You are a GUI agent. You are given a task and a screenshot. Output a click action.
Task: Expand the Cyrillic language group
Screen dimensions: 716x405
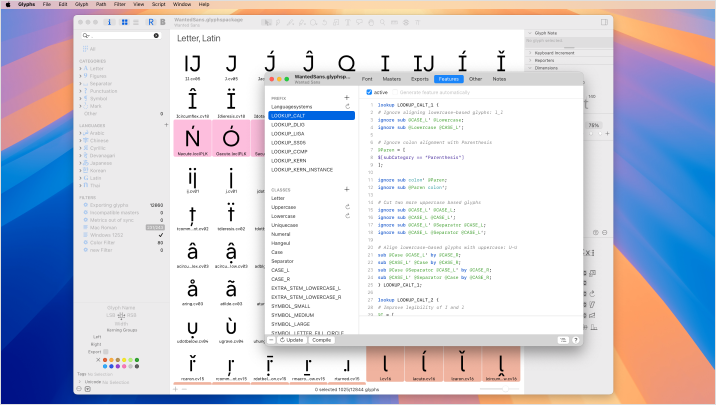point(80,148)
